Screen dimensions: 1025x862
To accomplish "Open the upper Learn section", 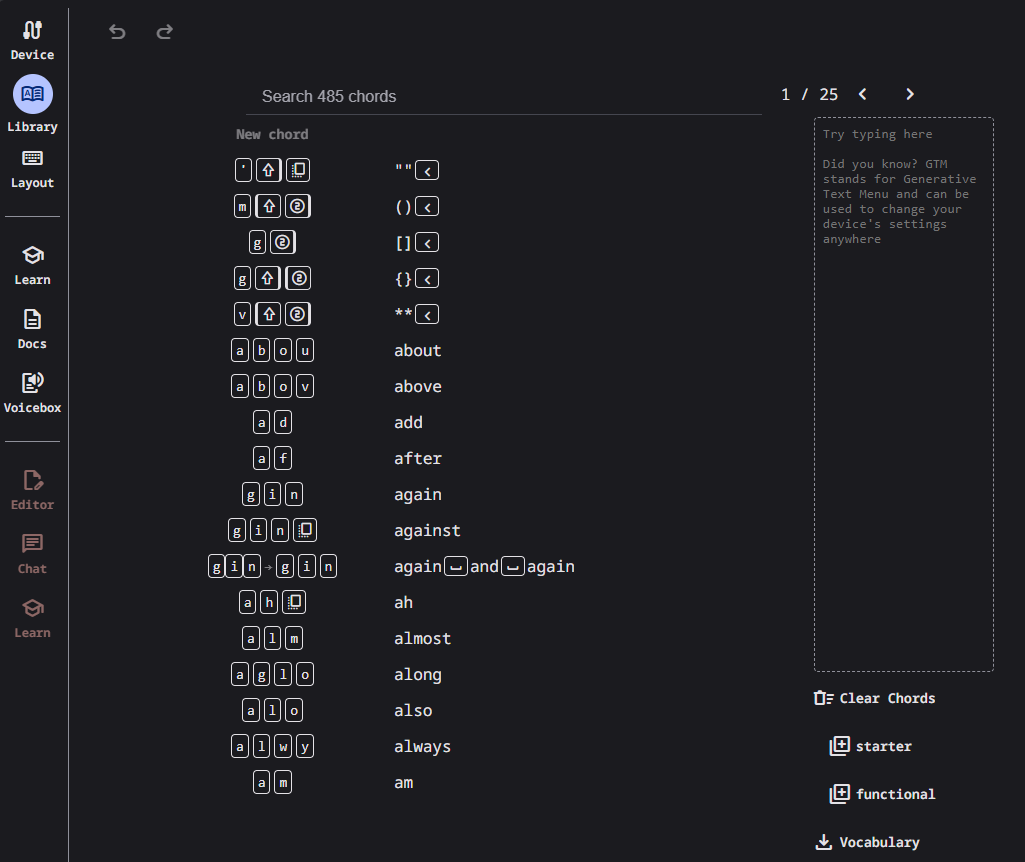I will tap(32, 264).
